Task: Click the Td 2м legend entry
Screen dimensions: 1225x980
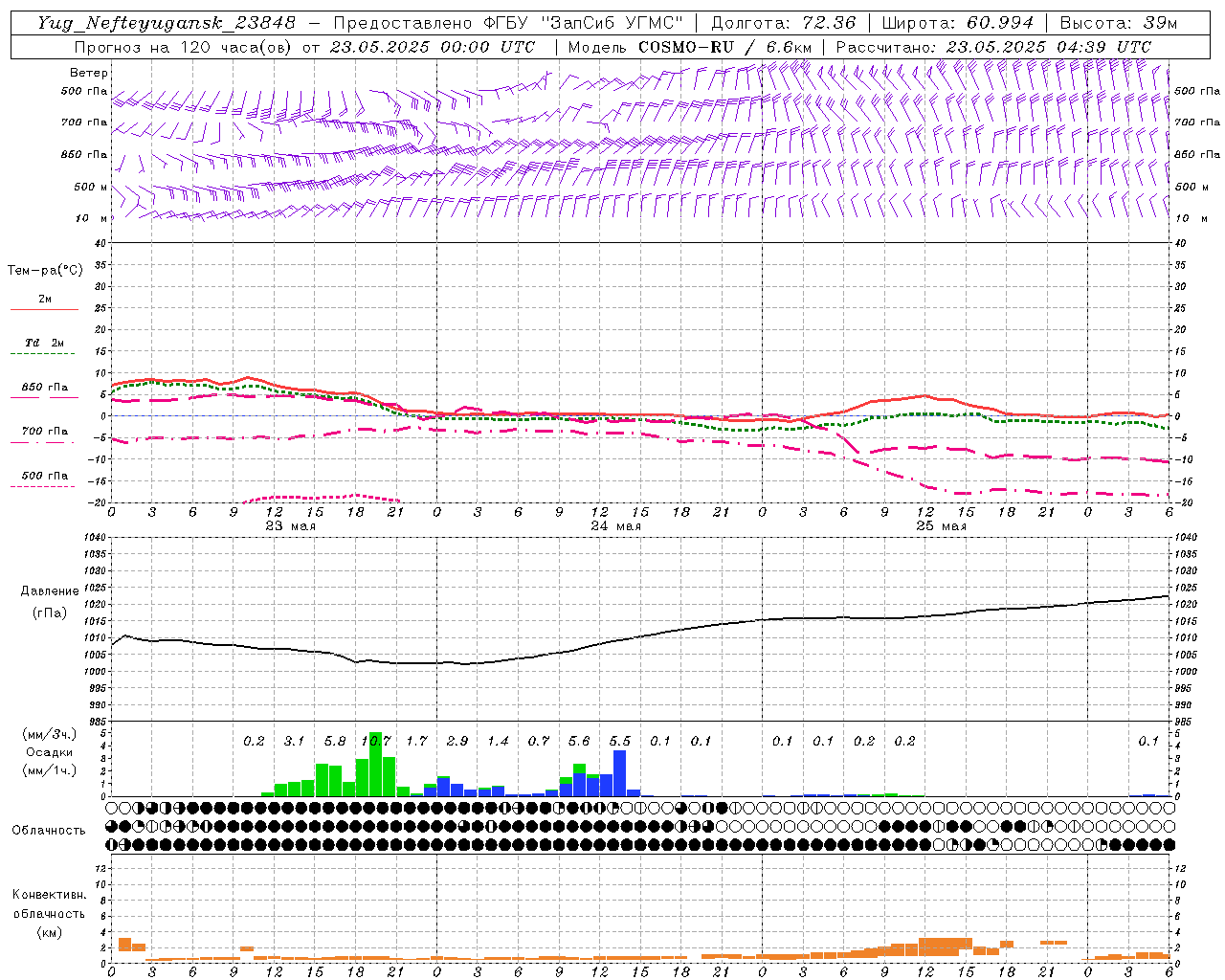Action: tap(44, 343)
